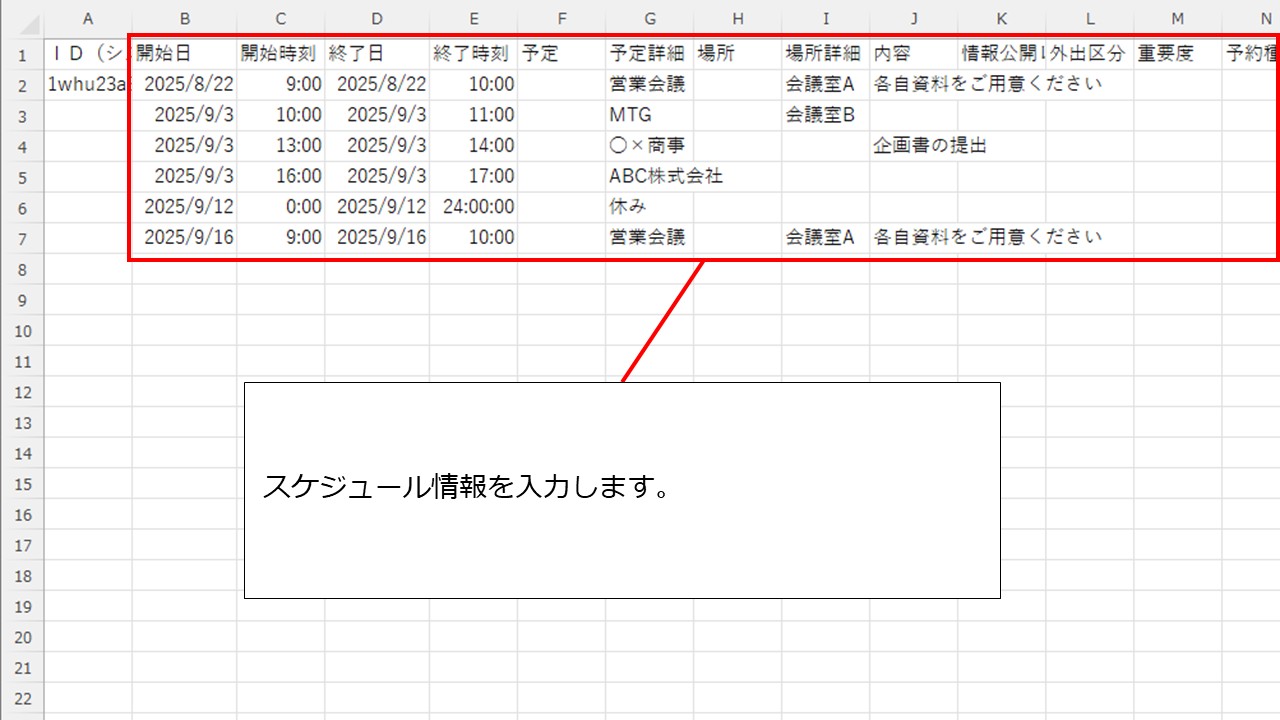The width and height of the screenshot is (1280, 720).
Task: Select column I header
Action: (826, 18)
